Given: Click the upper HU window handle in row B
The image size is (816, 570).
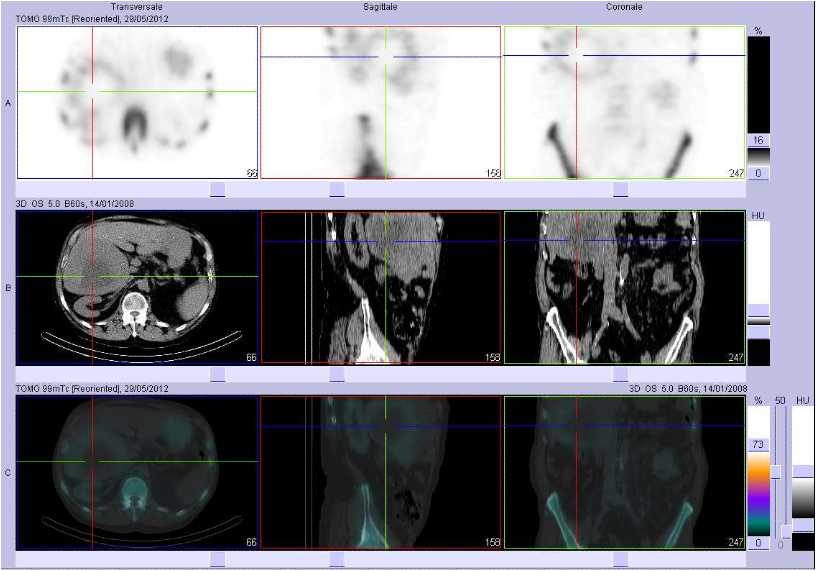Looking at the screenshot, I should point(758,310).
